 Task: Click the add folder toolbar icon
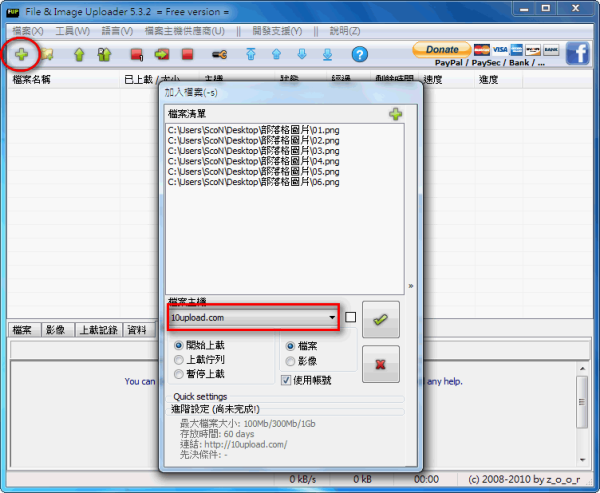(x=47, y=55)
